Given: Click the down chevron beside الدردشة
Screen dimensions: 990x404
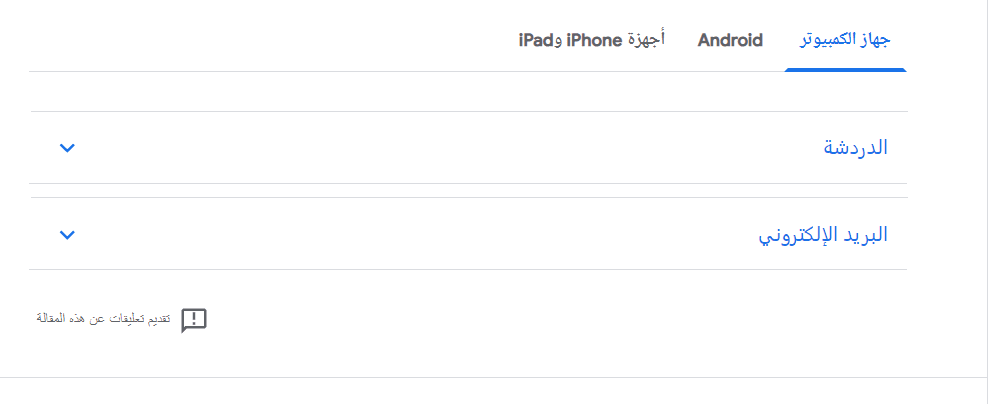Looking at the screenshot, I should pos(67,148).
